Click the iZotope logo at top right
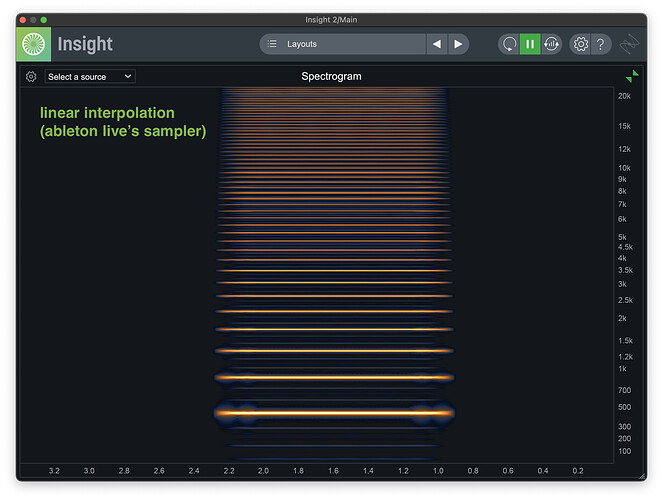This screenshot has width=662, height=500. pyautogui.click(x=630, y=44)
